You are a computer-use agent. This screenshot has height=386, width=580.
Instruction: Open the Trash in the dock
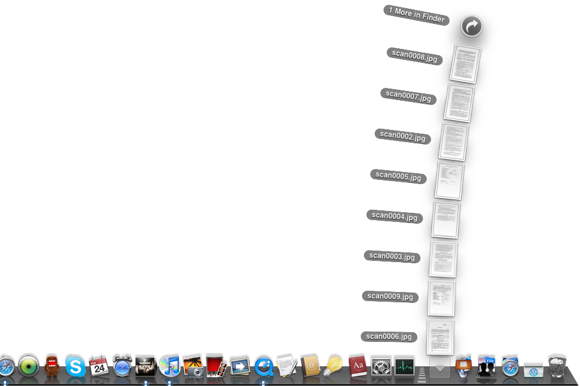[x=557, y=366]
